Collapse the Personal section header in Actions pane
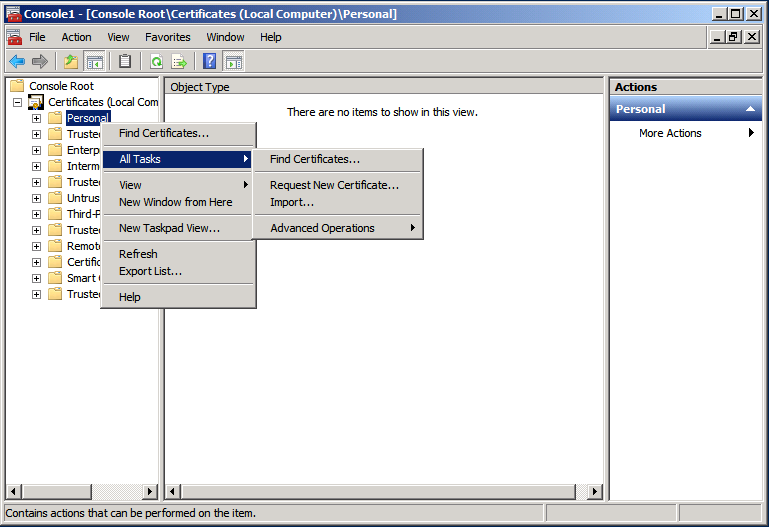 (x=746, y=109)
